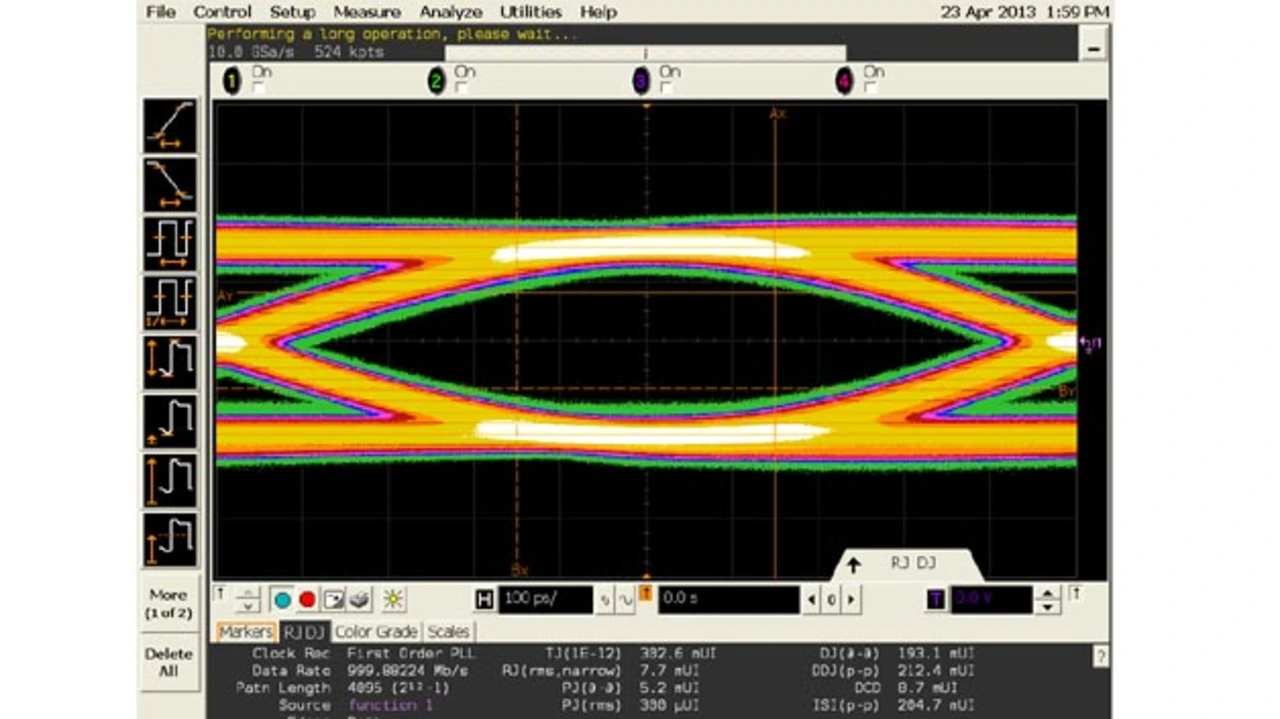Click the red Stop acquisition button

coord(307,600)
